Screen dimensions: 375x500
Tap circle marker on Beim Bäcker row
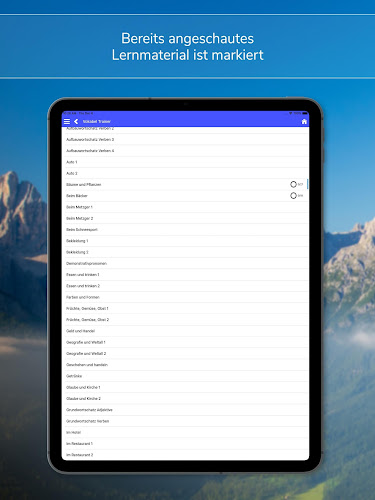pyautogui.click(x=293, y=196)
